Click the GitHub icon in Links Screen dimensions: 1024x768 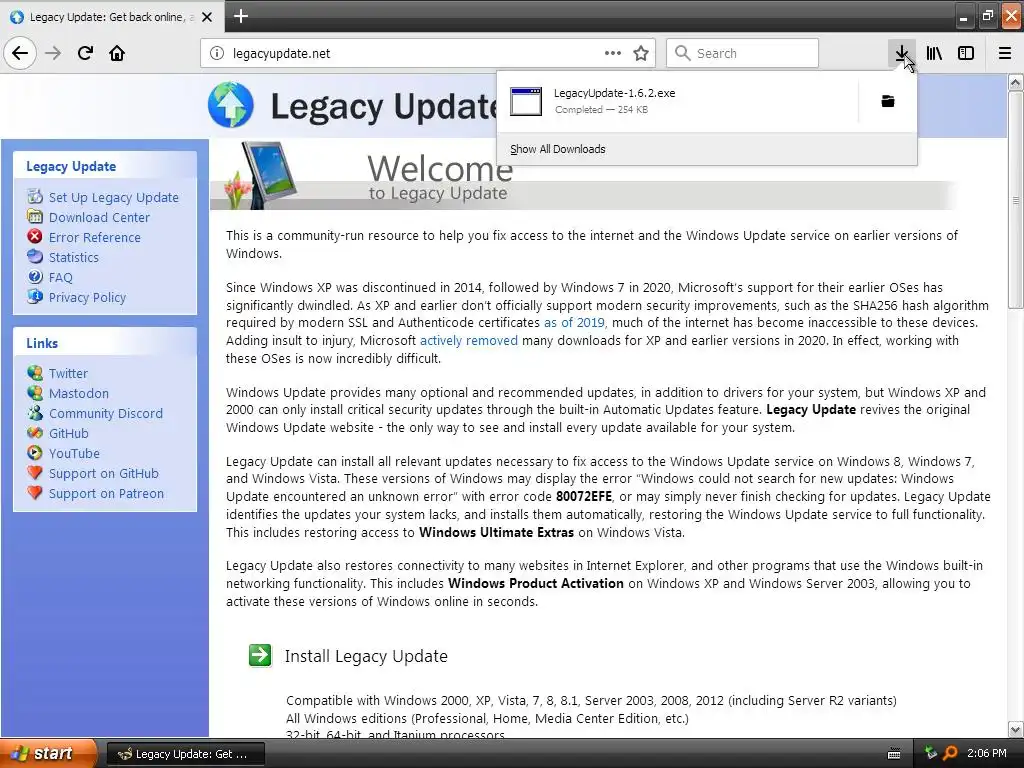point(35,432)
